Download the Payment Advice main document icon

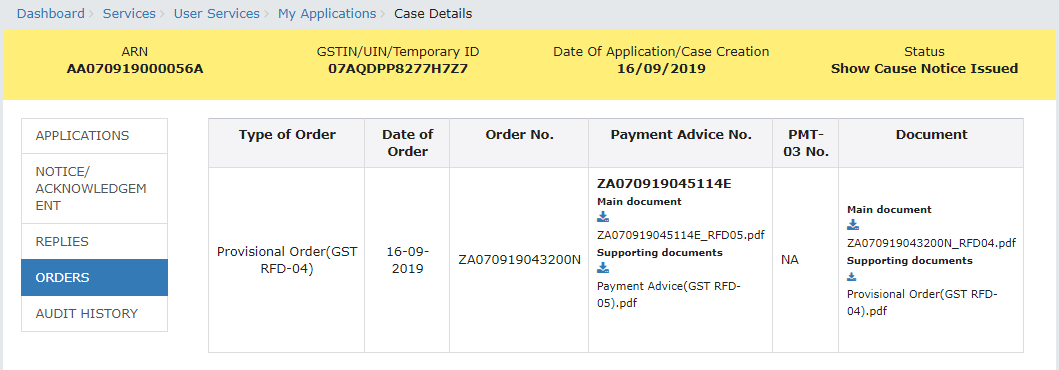coord(603,217)
